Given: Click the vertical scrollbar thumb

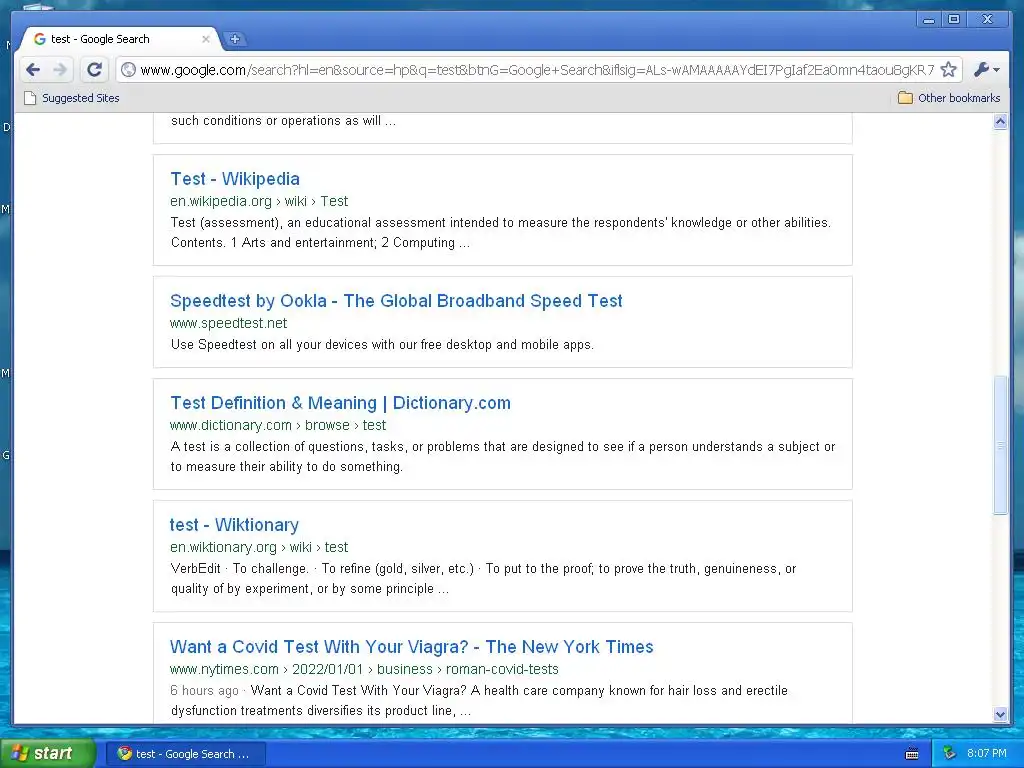Looking at the screenshot, I should click(x=1000, y=445).
